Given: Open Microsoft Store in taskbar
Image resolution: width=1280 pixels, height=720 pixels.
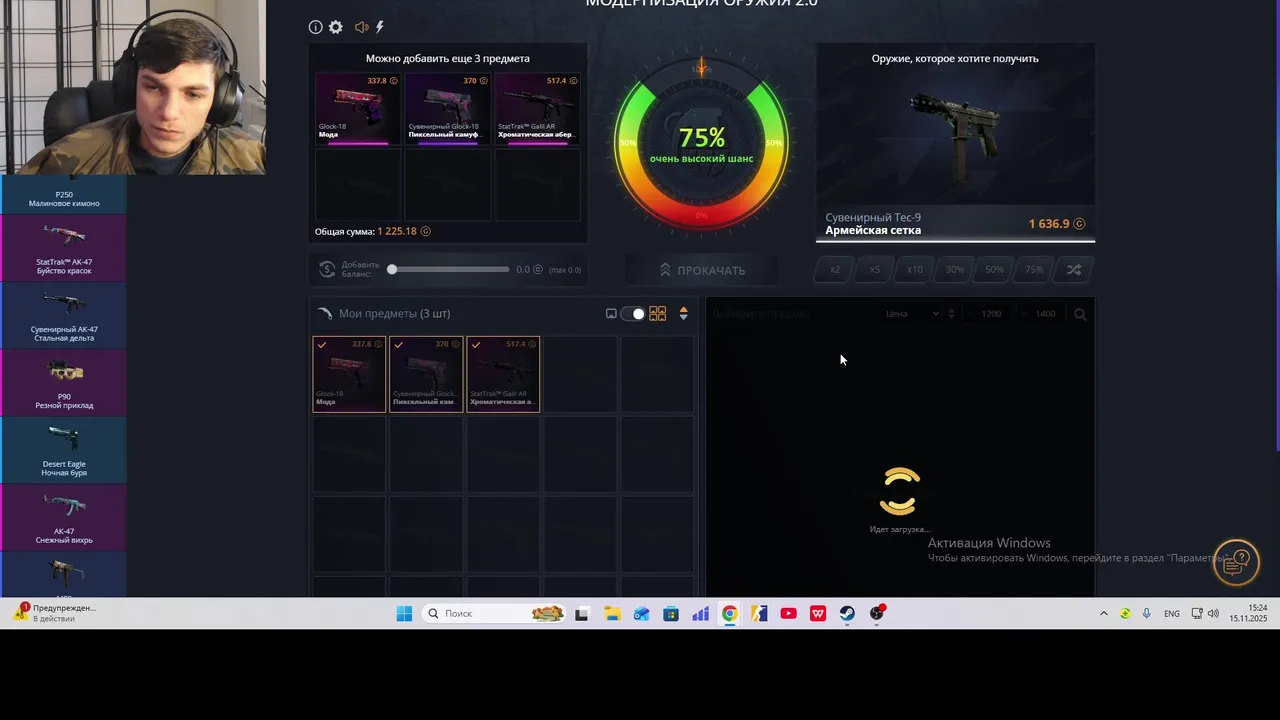Looking at the screenshot, I should [x=671, y=614].
